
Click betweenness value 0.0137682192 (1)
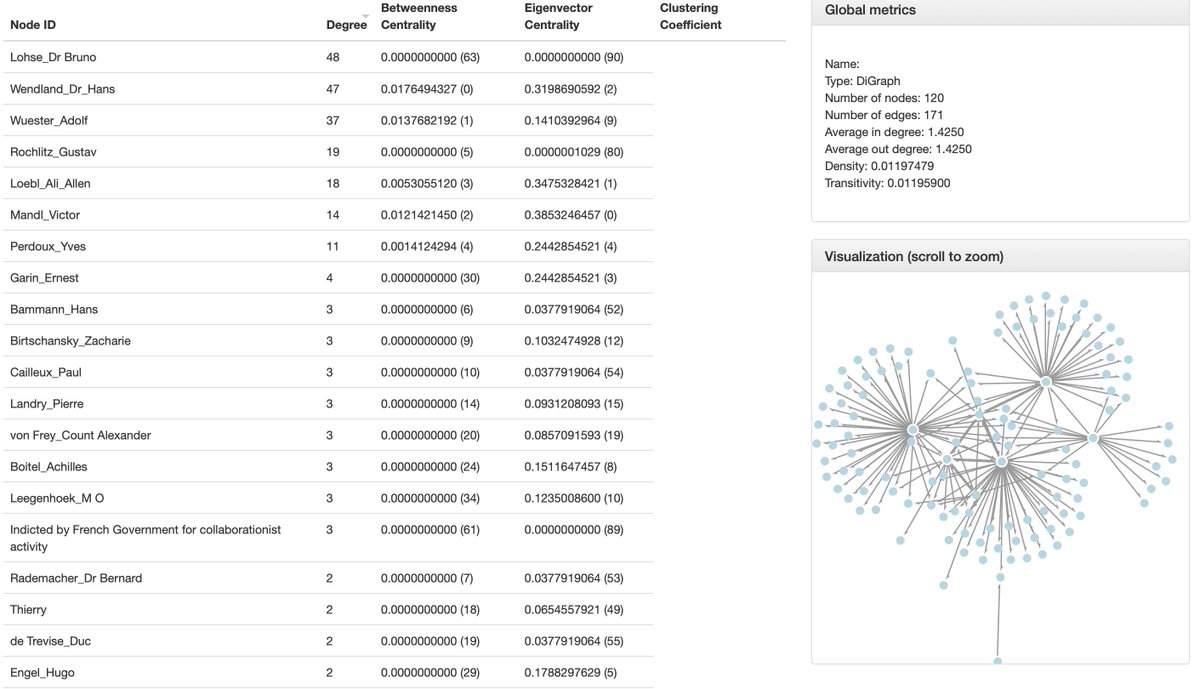(427, 121)
